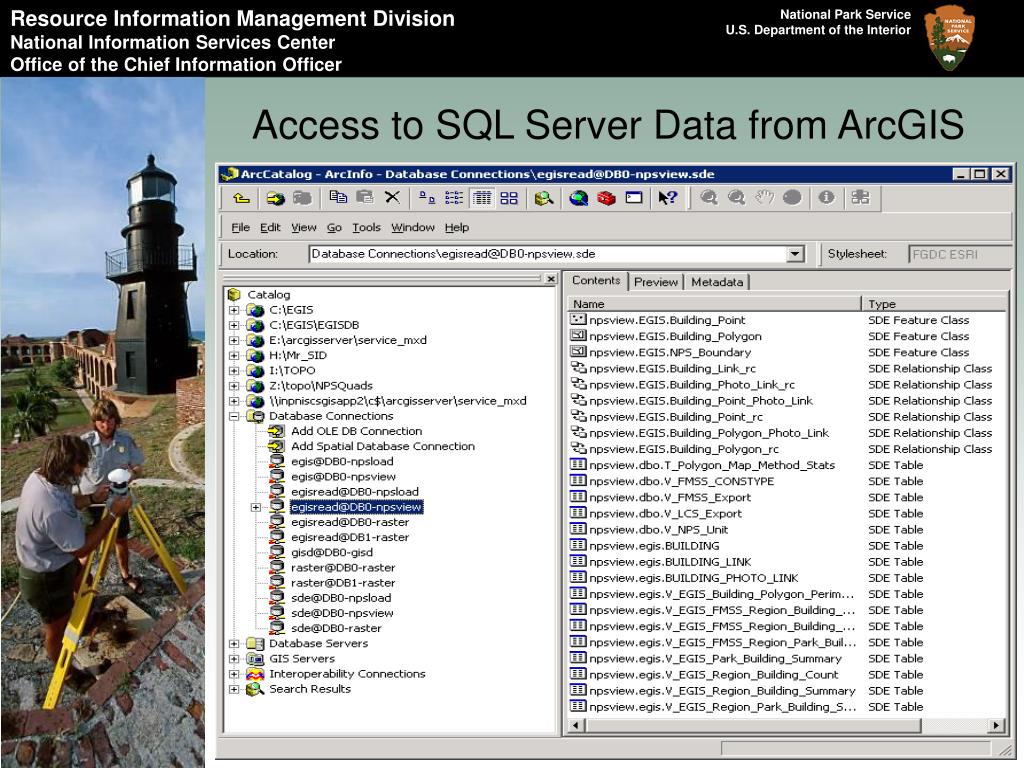The width and height of the screenshot is (1024, 768).
Task: Open the Help menu
Action: pos(457,227)
